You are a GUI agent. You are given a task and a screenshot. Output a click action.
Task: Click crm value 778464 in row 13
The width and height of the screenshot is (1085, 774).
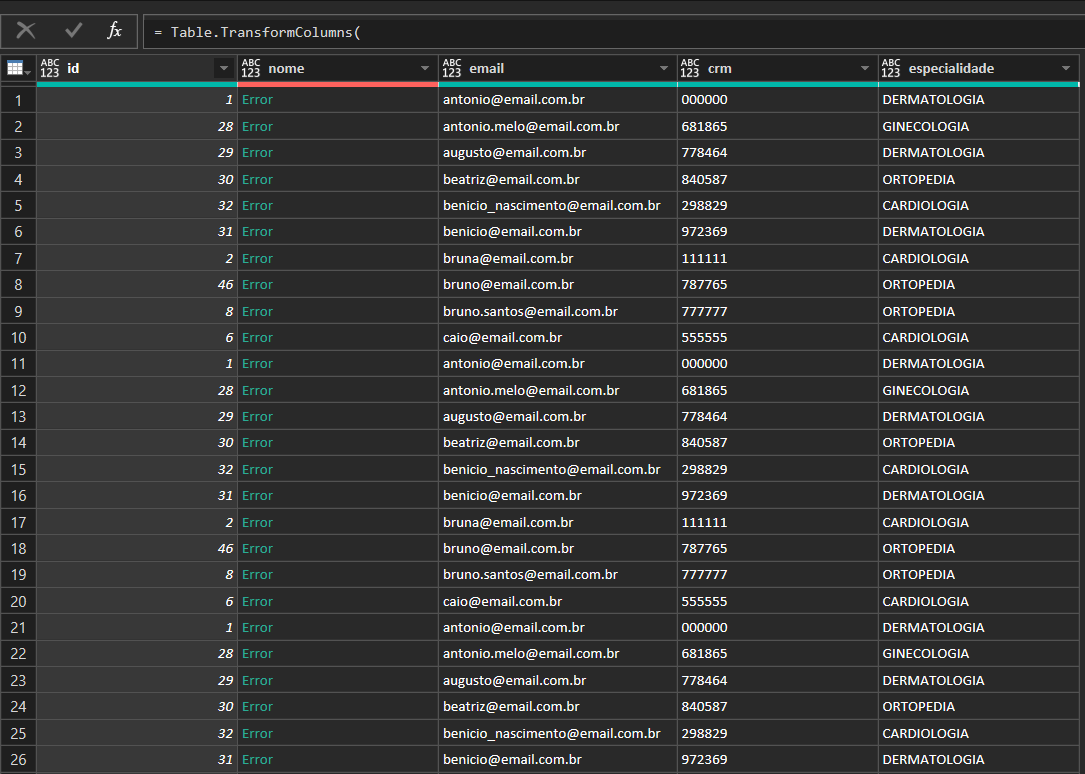(704, 417)
